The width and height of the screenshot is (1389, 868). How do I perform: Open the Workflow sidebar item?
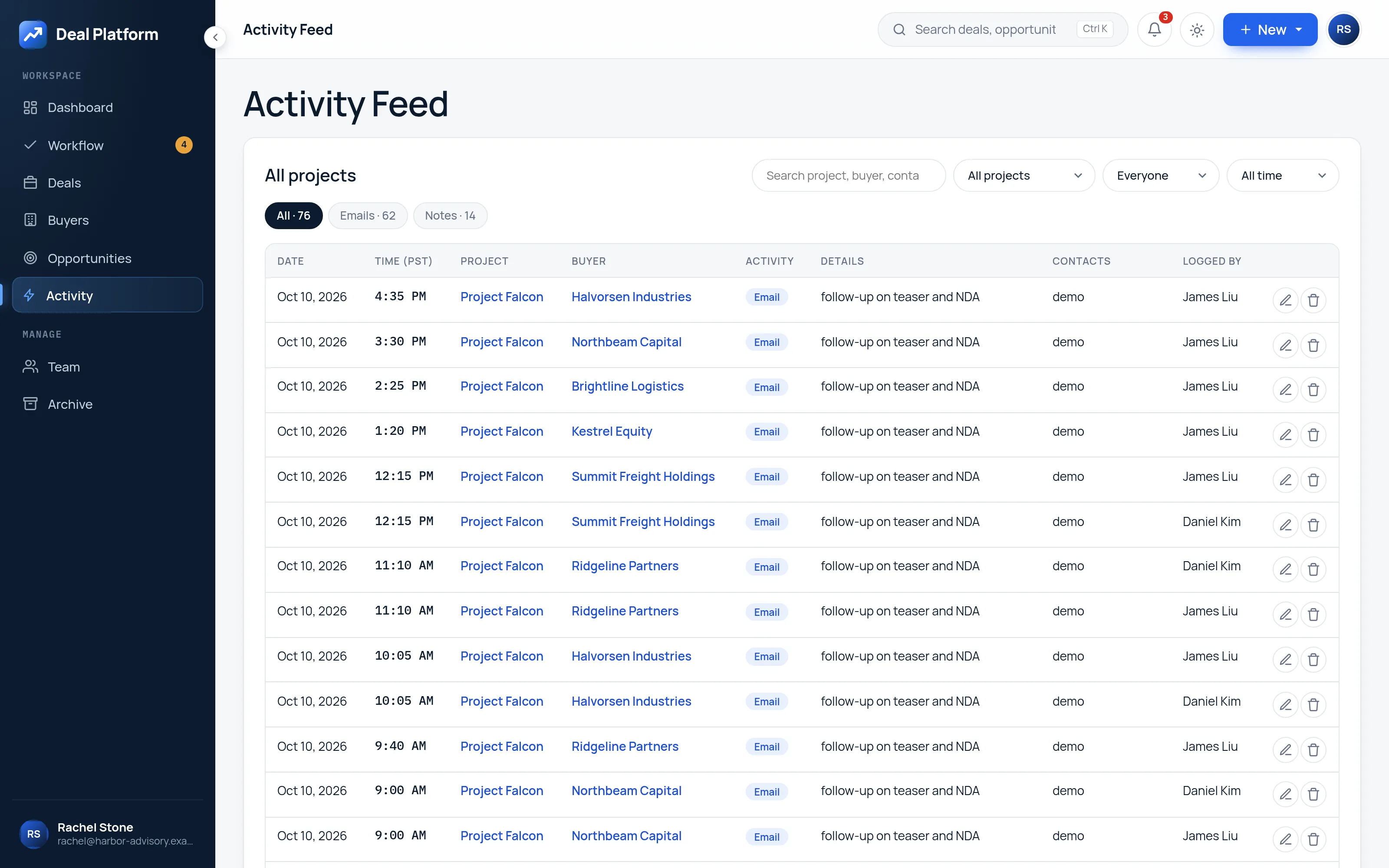(107, 145)
